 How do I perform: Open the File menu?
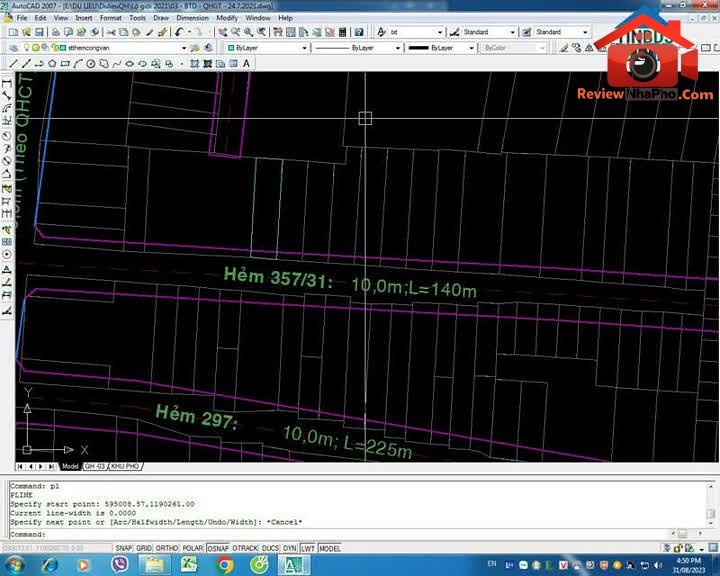22,18
